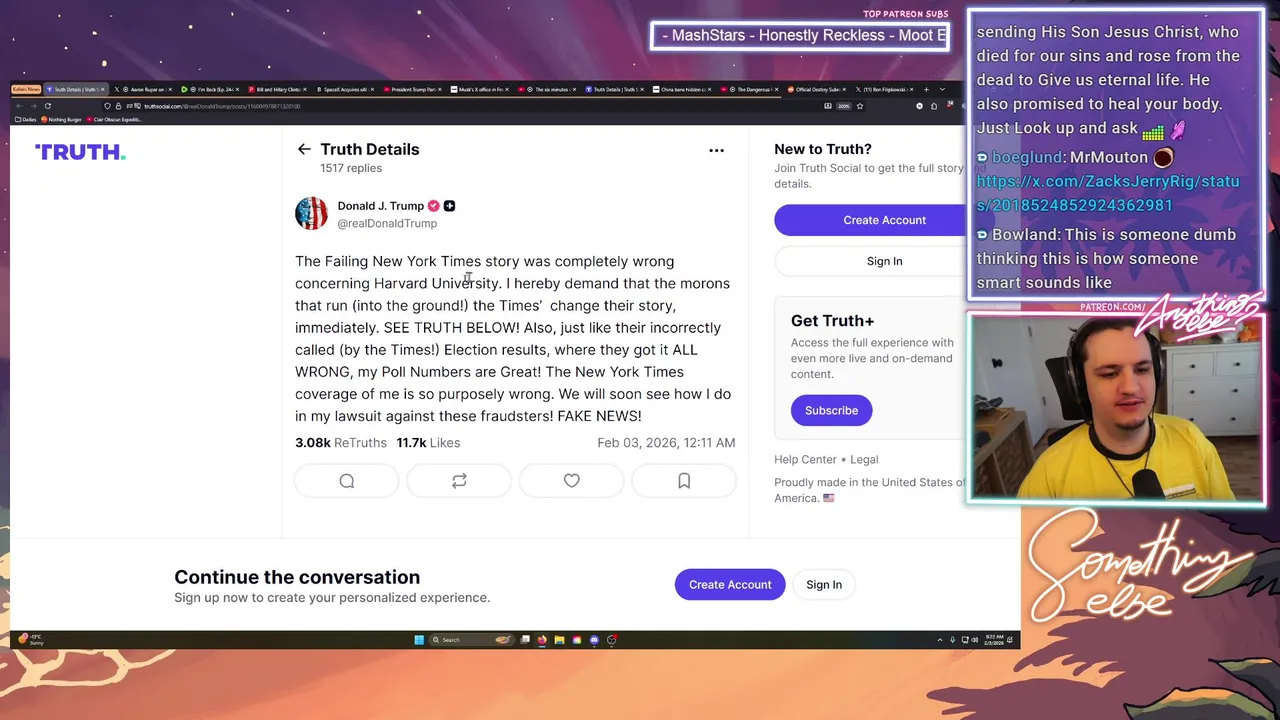This screenshot has height=720, width=1280.
Task: Bookmark page with the star icon in address bar
Action: pos(860,106)
